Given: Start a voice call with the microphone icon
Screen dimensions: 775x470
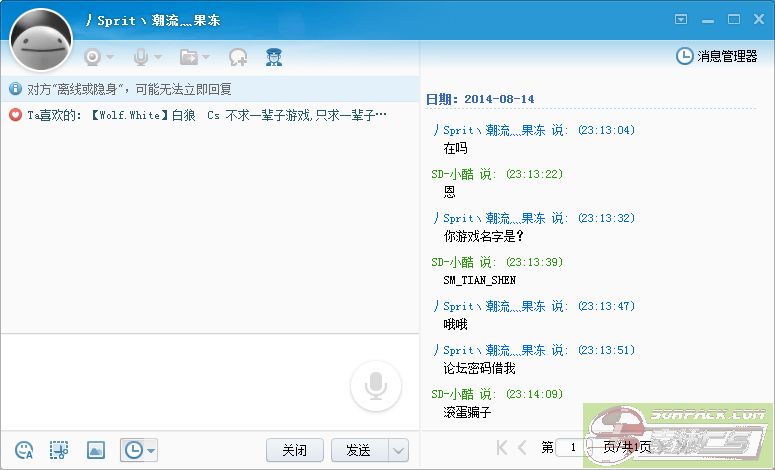Looking at the screenshot, I should [141, 57].
